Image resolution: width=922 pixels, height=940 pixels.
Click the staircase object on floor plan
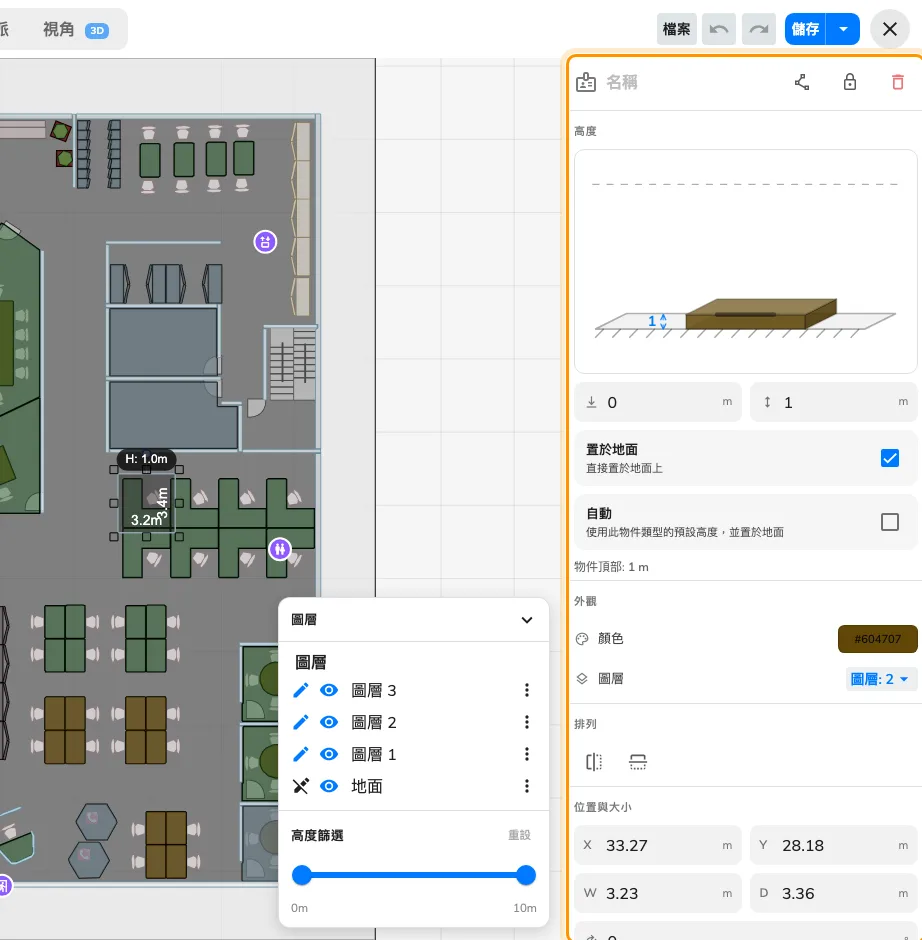click(x=291, y=364)
